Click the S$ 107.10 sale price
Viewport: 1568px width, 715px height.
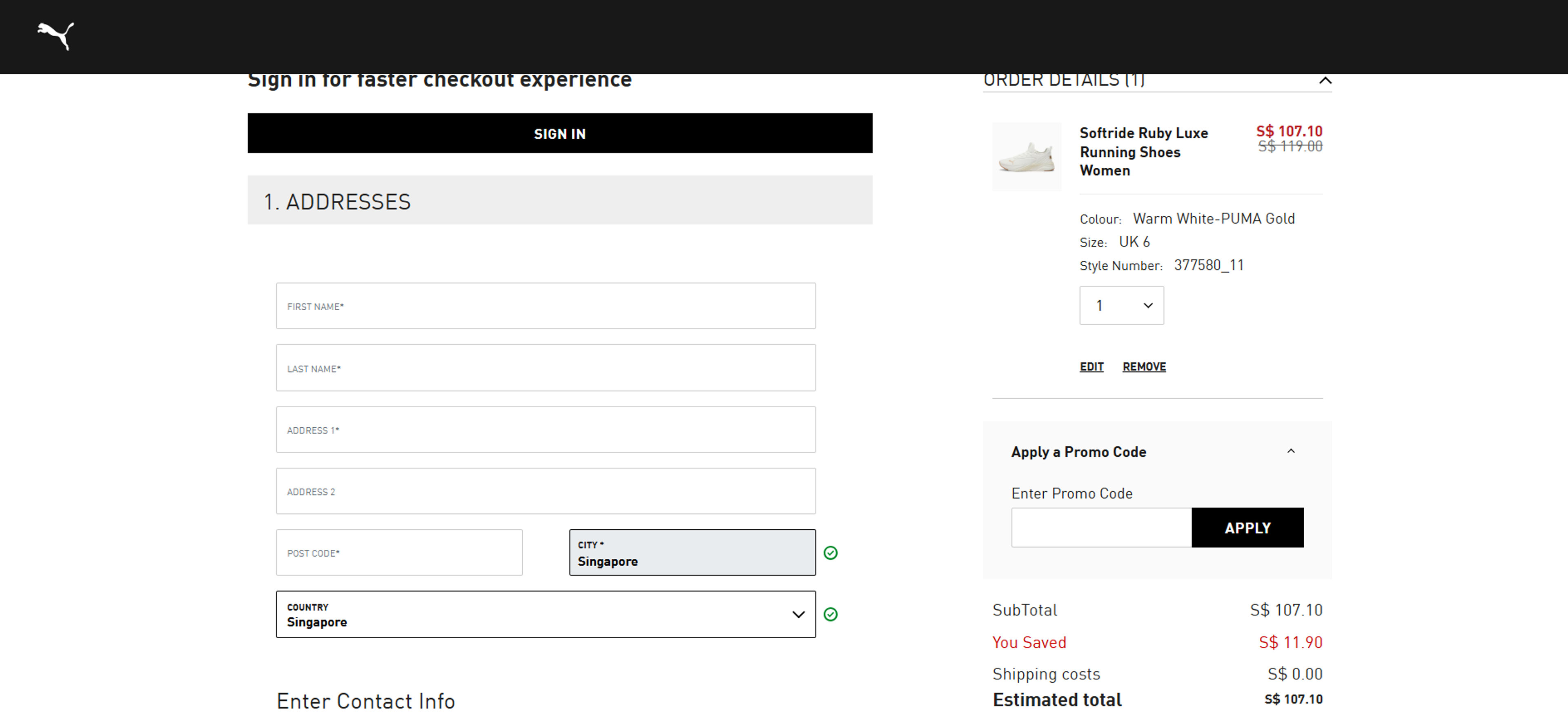tap(1289, 131)
